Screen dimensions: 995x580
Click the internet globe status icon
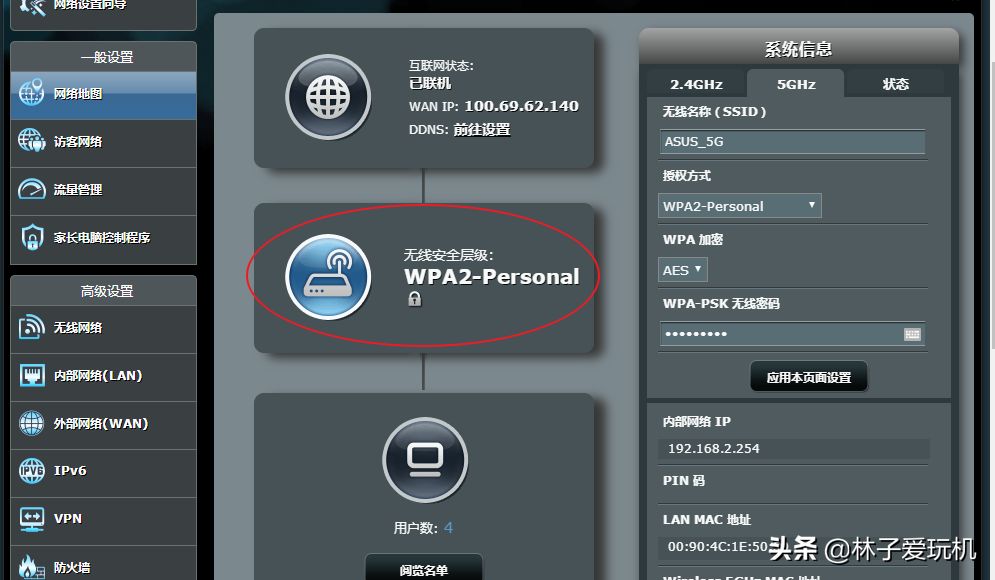(328, 97)
